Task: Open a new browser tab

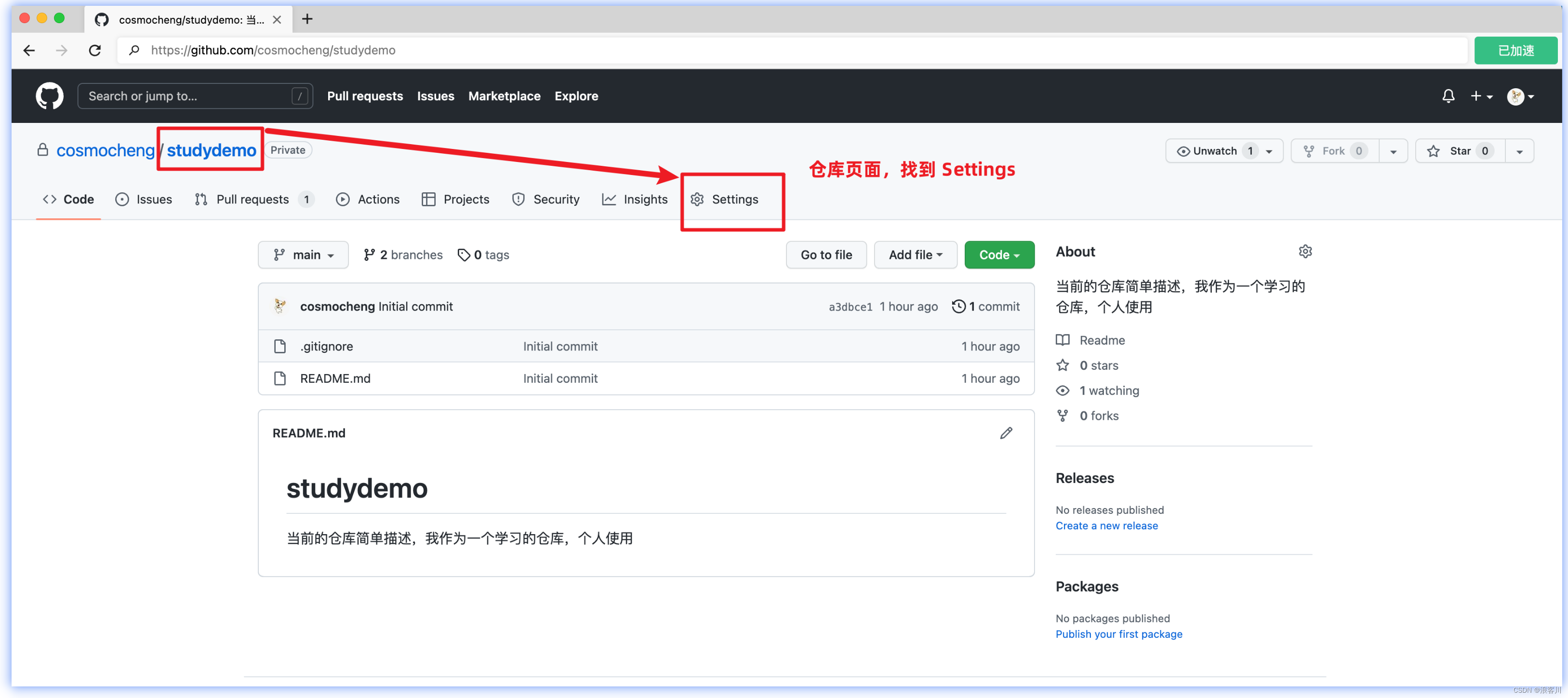Action: pyautogui.click(x=307, y=19)
